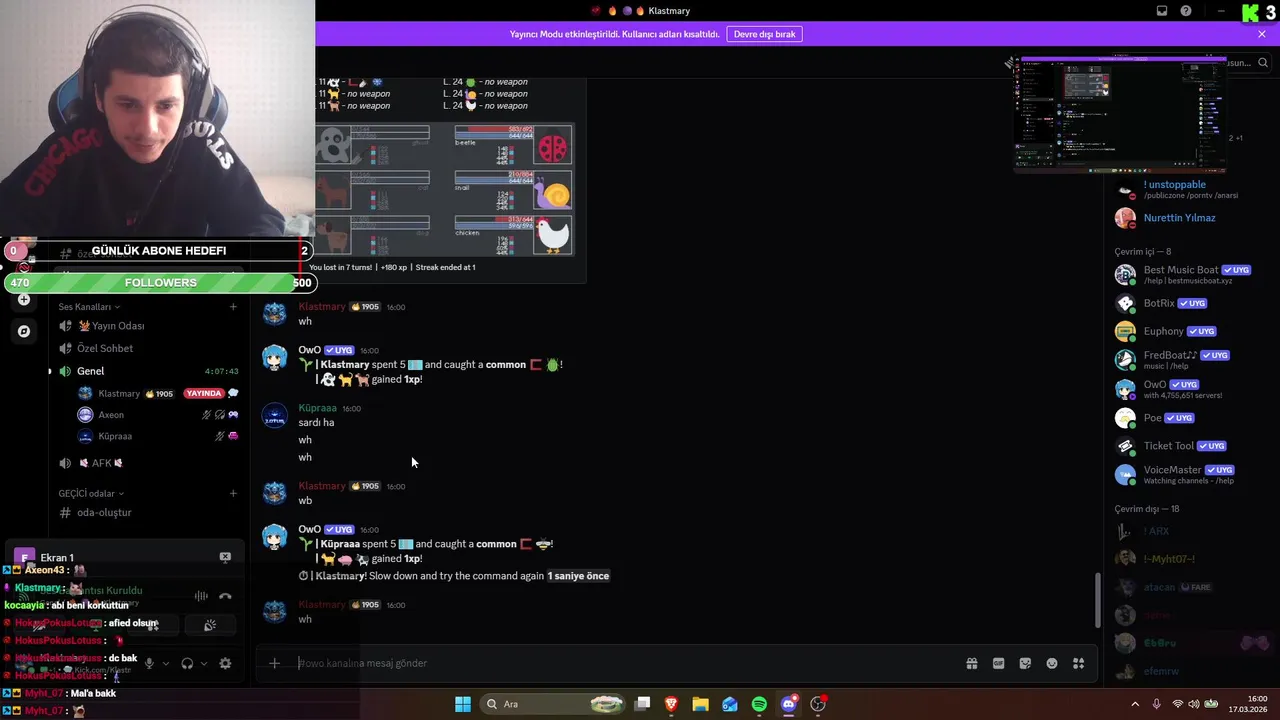Open headphones output device dropdown arrow
This screenshot has height=720, width=1280.
click(x=204, y=663)
